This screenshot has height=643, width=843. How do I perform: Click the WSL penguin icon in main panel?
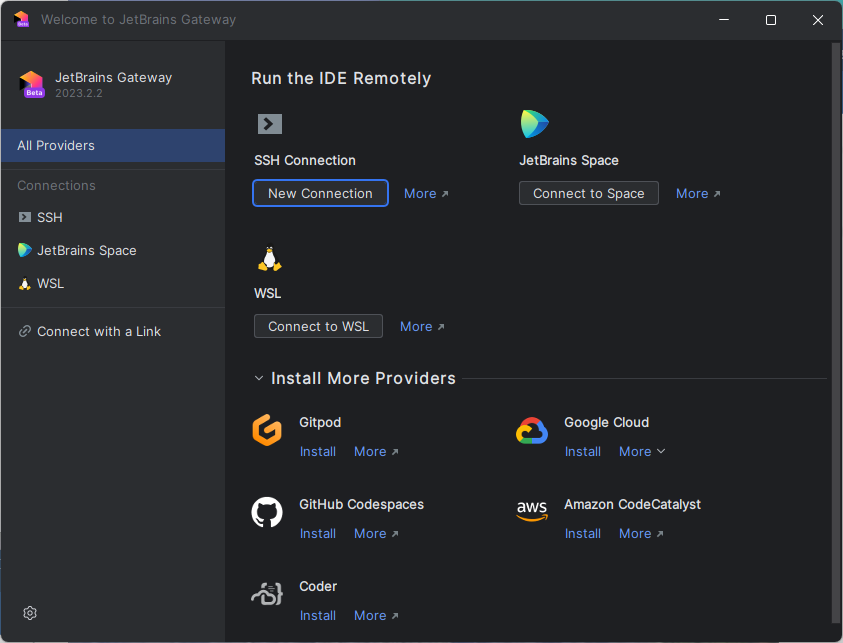click(269, 259)
